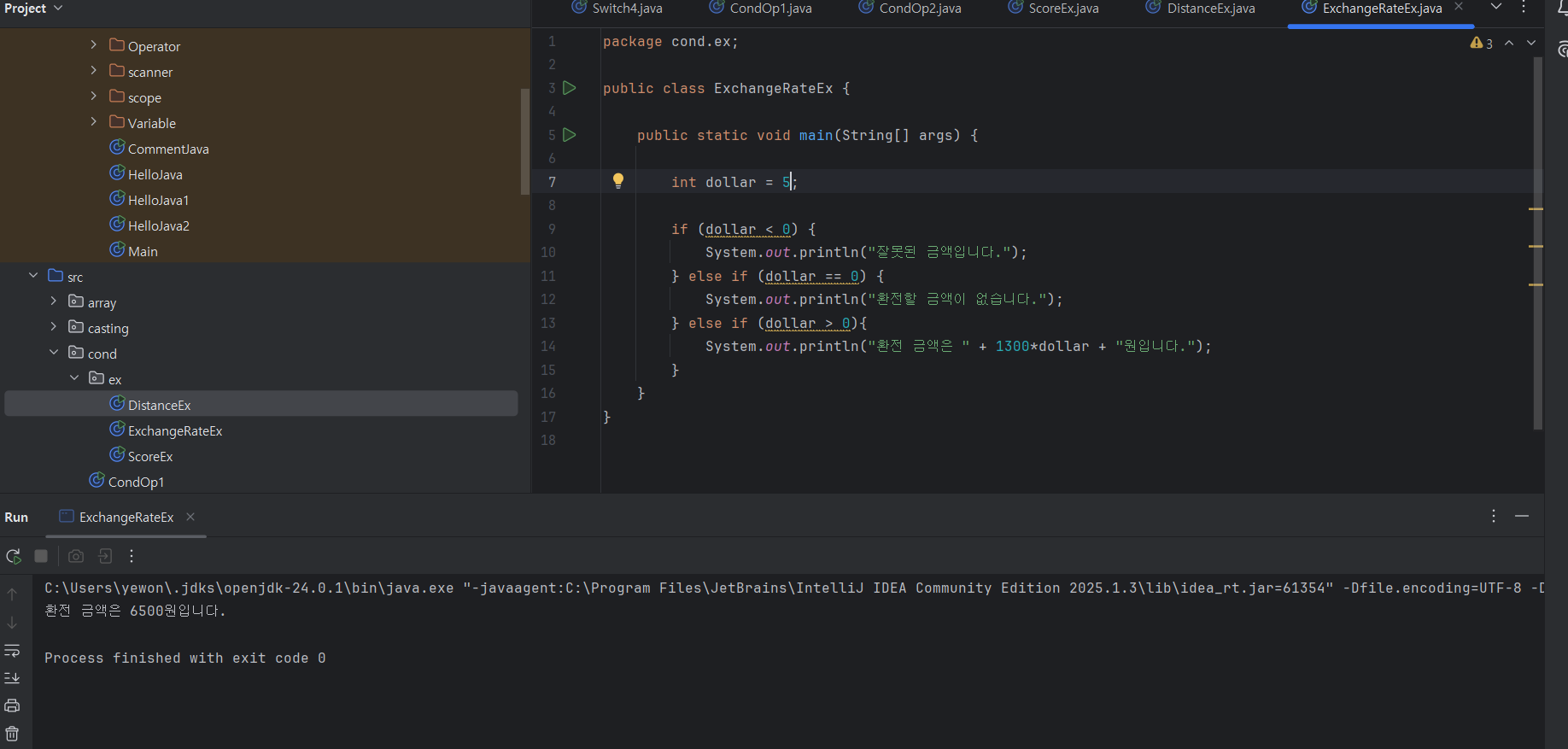Show hidden editor tabs dropdown
Image resolution: width=1568 pixels, height=749 pixels.
(x=1496, y=7)
